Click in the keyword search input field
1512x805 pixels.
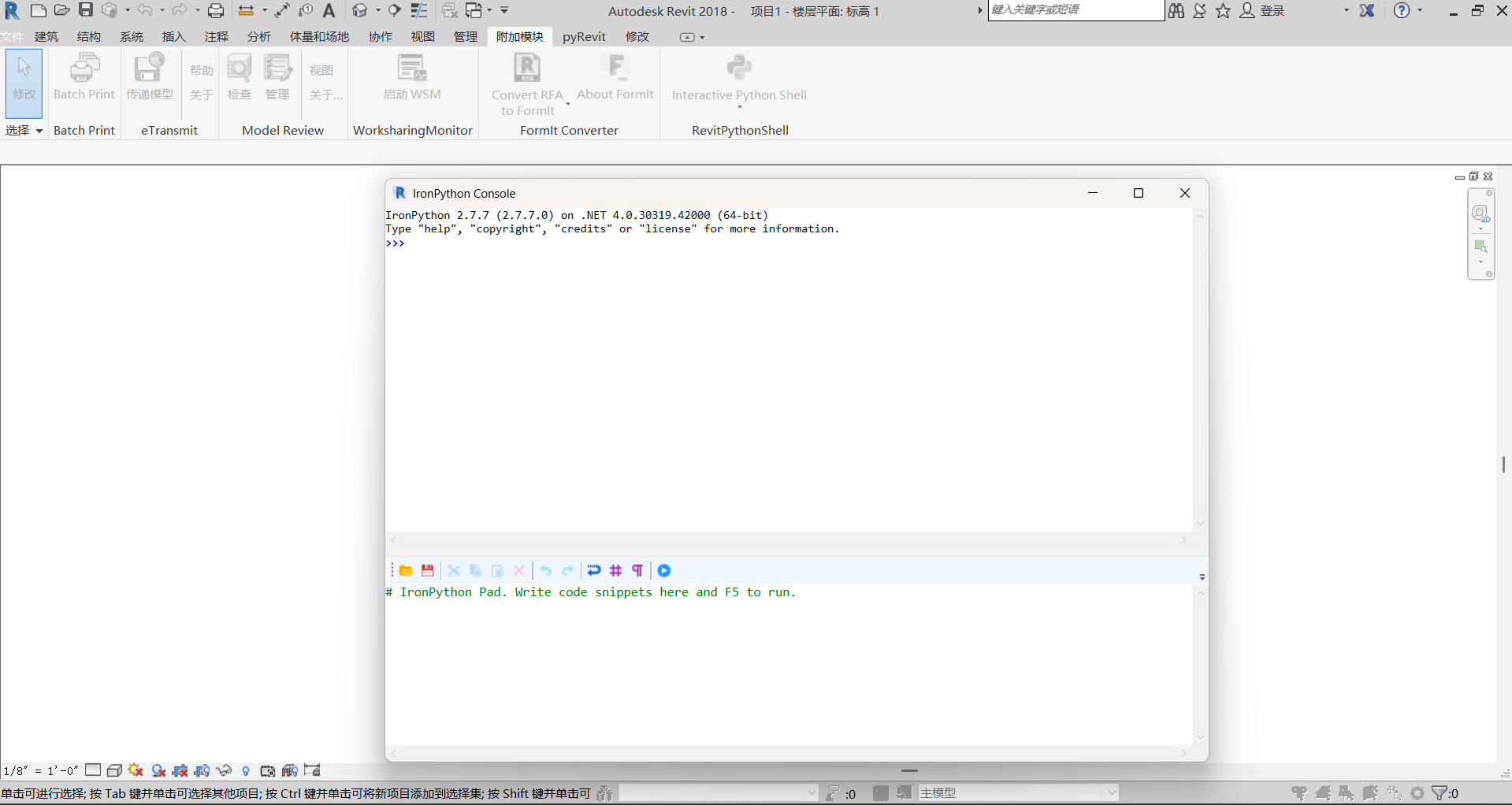click(x=1076, y=10)
